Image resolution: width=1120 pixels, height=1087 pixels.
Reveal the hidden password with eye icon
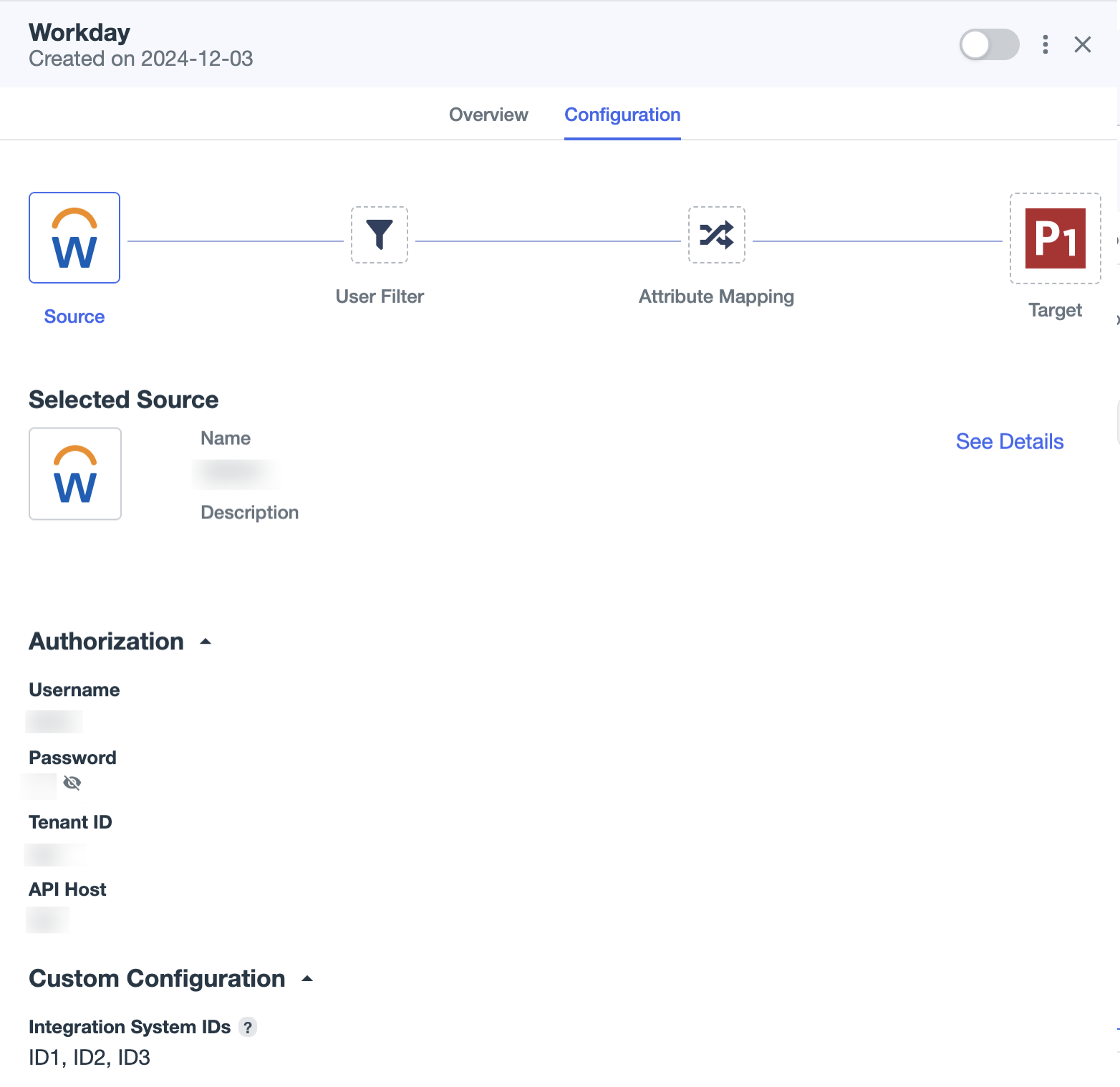coord(72,783)
